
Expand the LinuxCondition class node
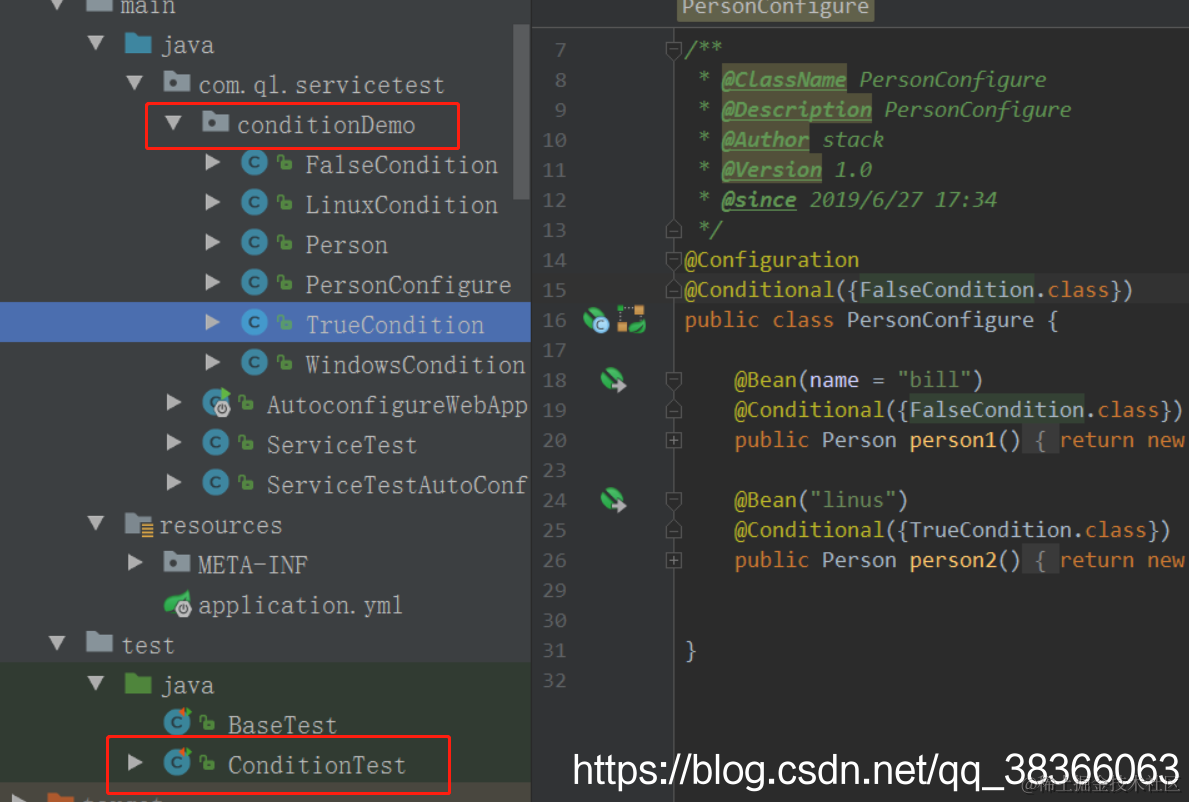[x=213, y=203]
